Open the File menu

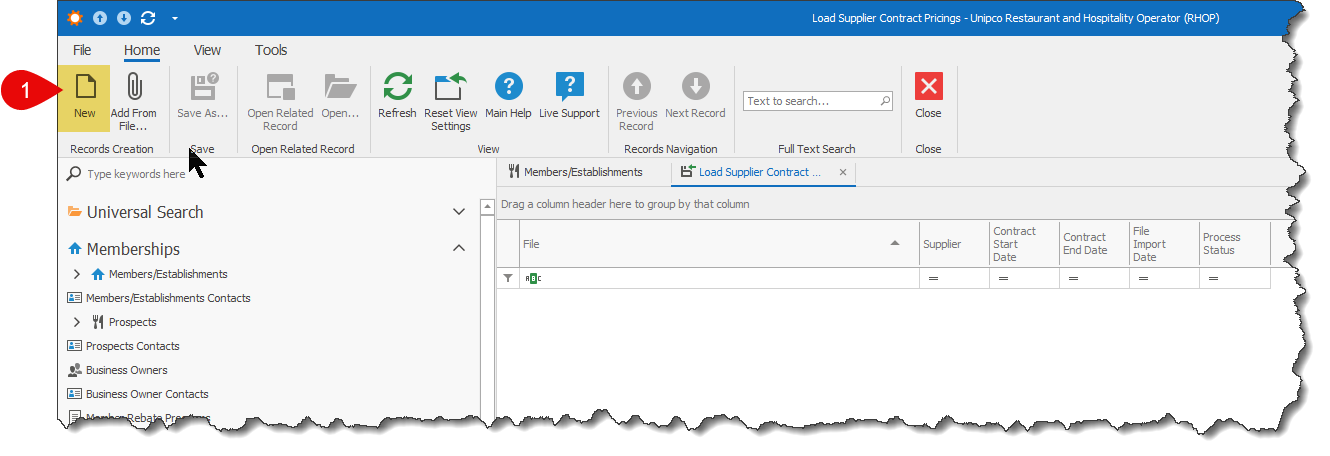pyautogui.click(x=82, y=50)
